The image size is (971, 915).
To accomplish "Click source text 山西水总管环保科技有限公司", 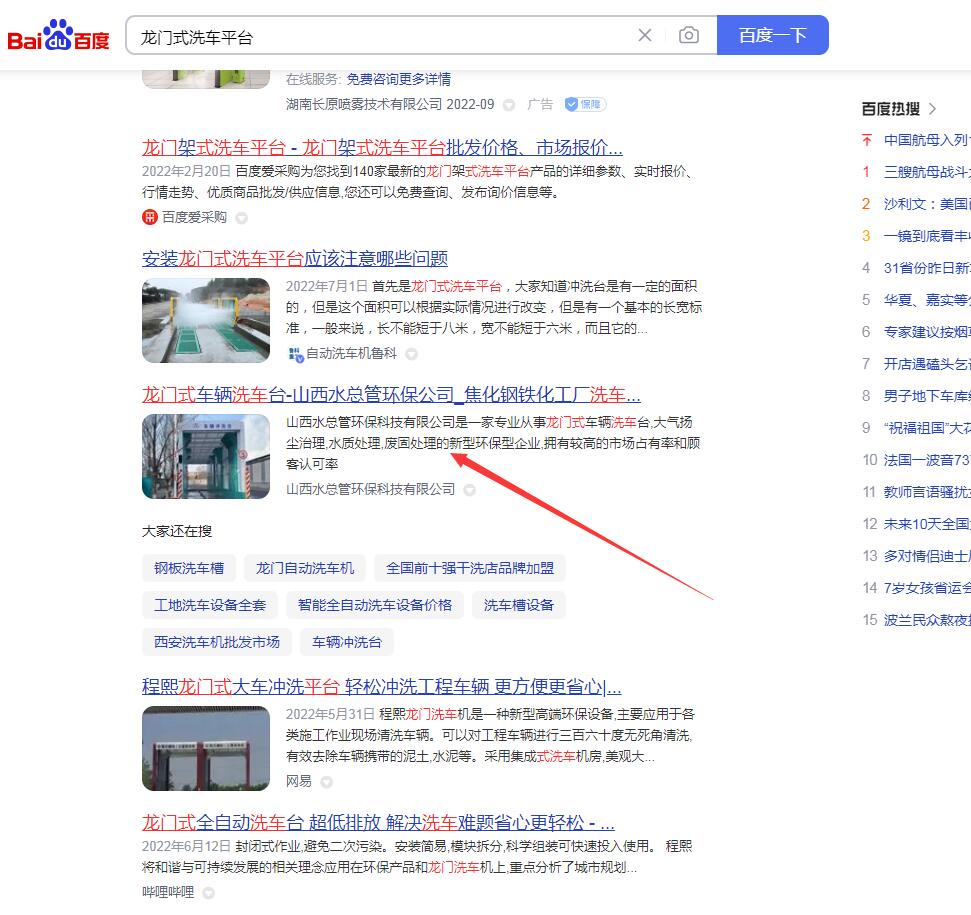I will (x=370, y=489).
